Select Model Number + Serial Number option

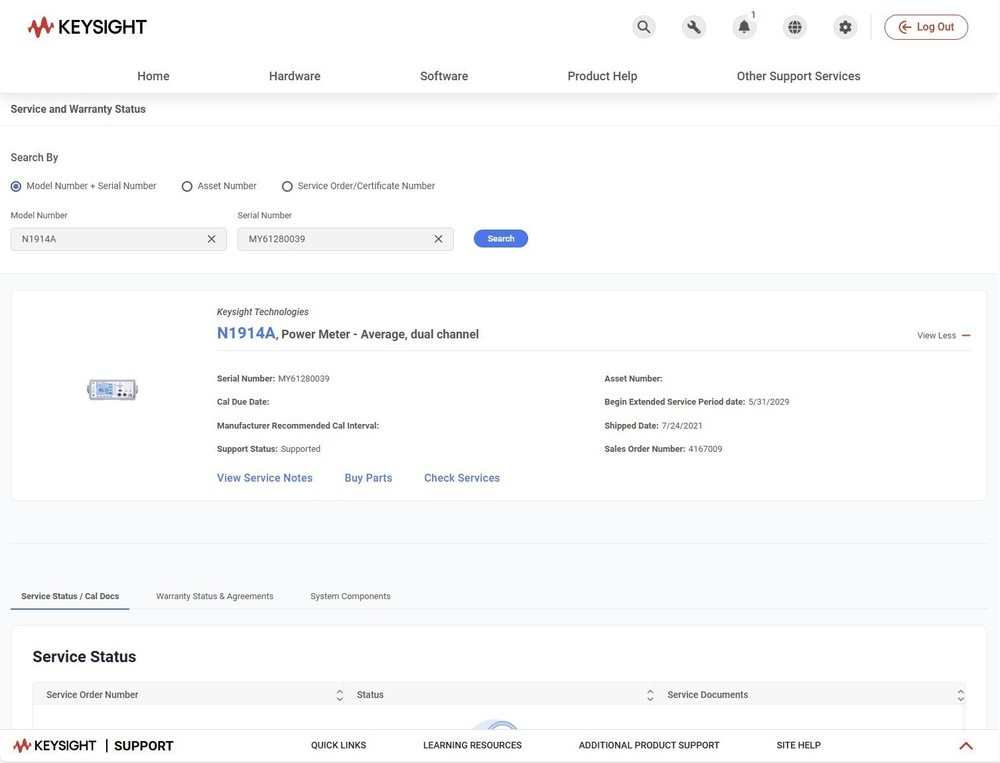(16, 186)
